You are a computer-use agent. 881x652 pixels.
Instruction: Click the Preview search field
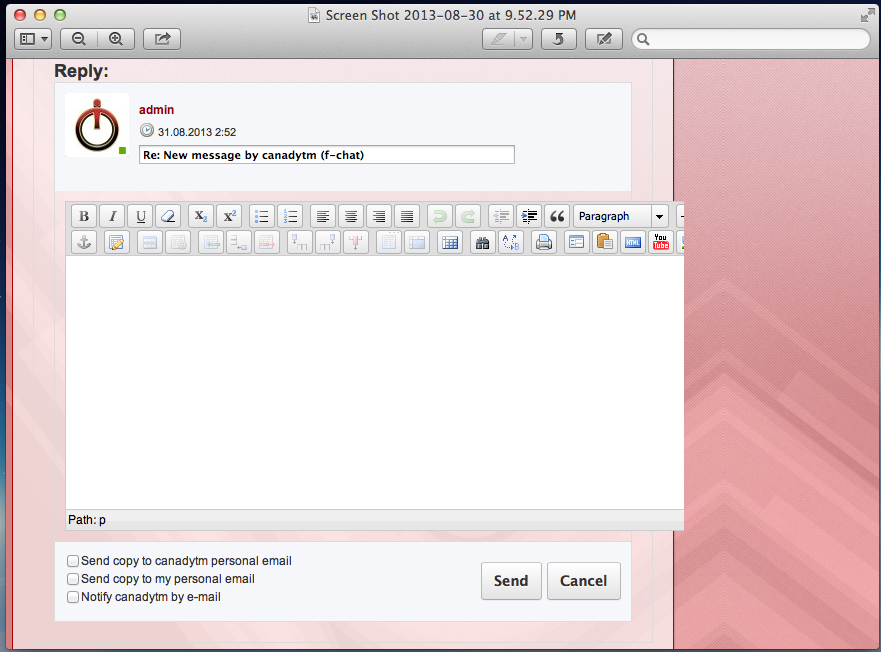pyautogui.click(x=751, y=39)
